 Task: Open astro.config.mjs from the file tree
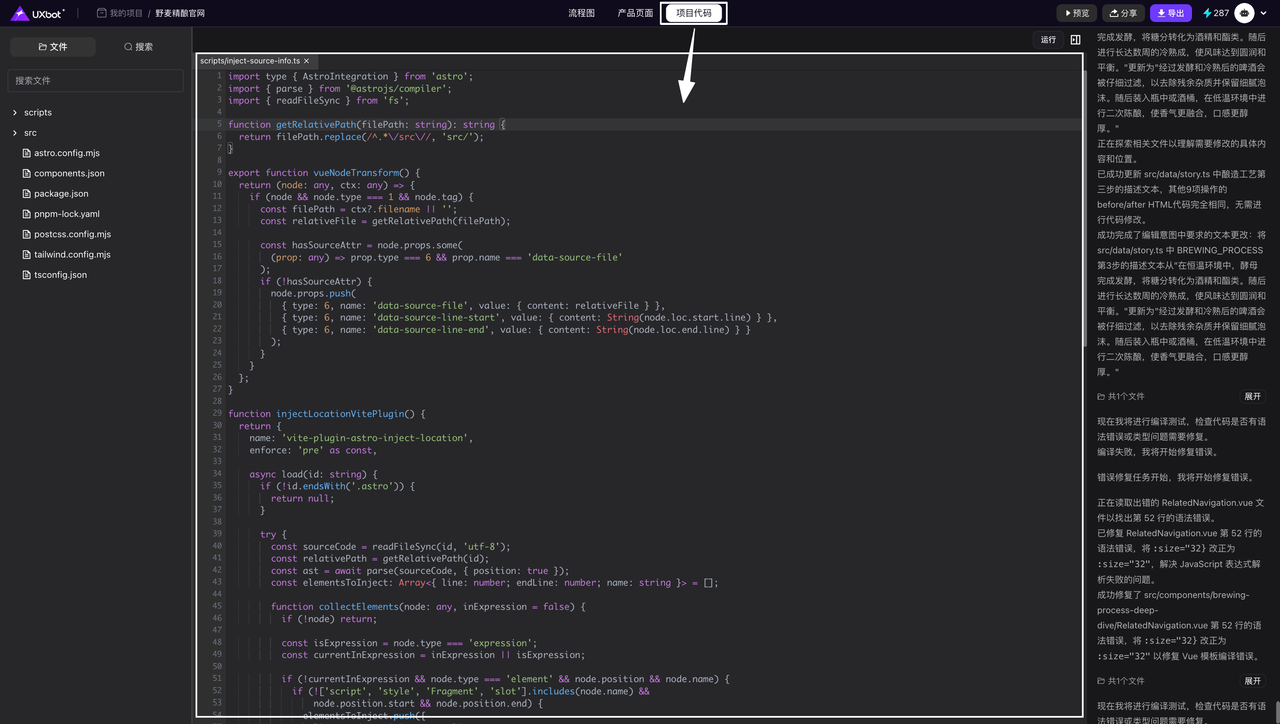[66, 153]
